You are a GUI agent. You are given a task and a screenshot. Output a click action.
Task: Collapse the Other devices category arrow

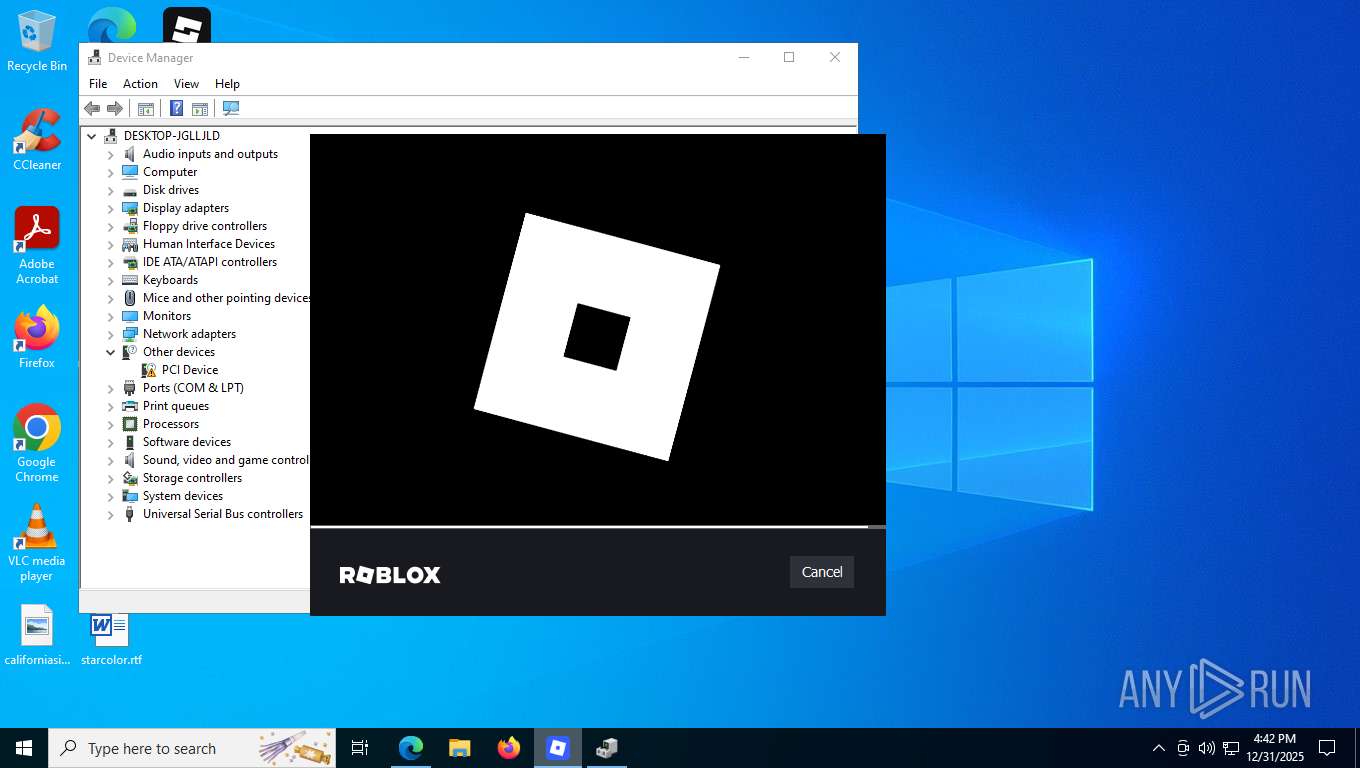tap(111, 352)
